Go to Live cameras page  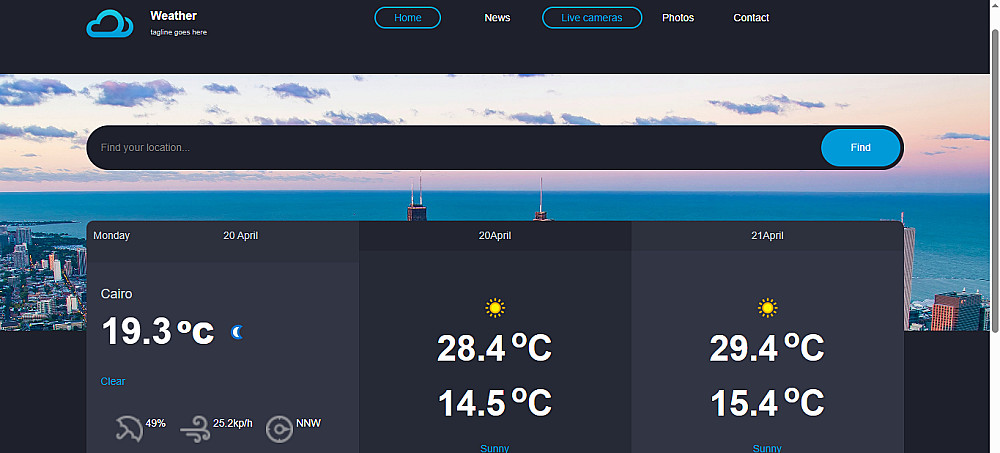click(592, 18)
